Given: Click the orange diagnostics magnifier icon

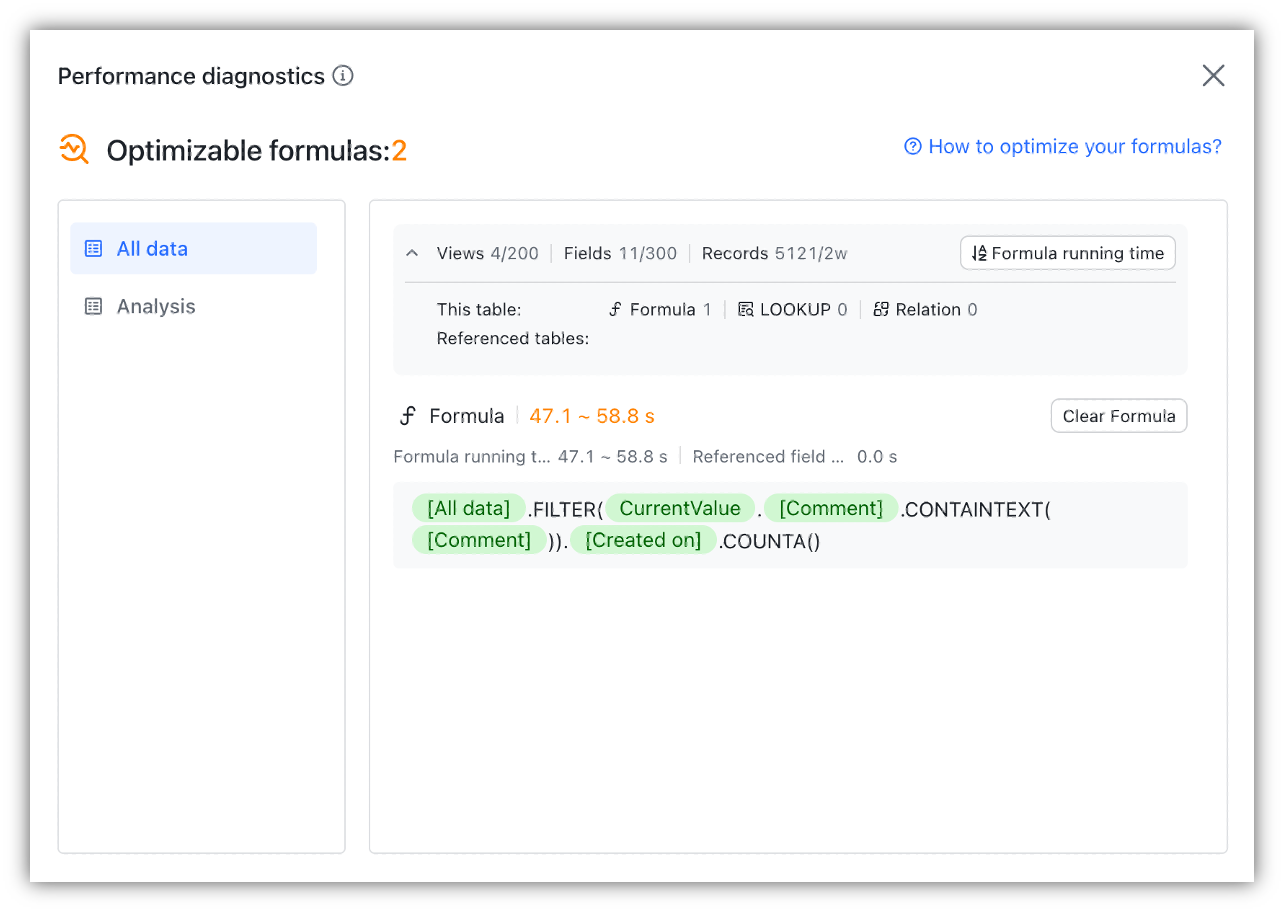Looking at the screenshot, I should click(x=73, y=148).
